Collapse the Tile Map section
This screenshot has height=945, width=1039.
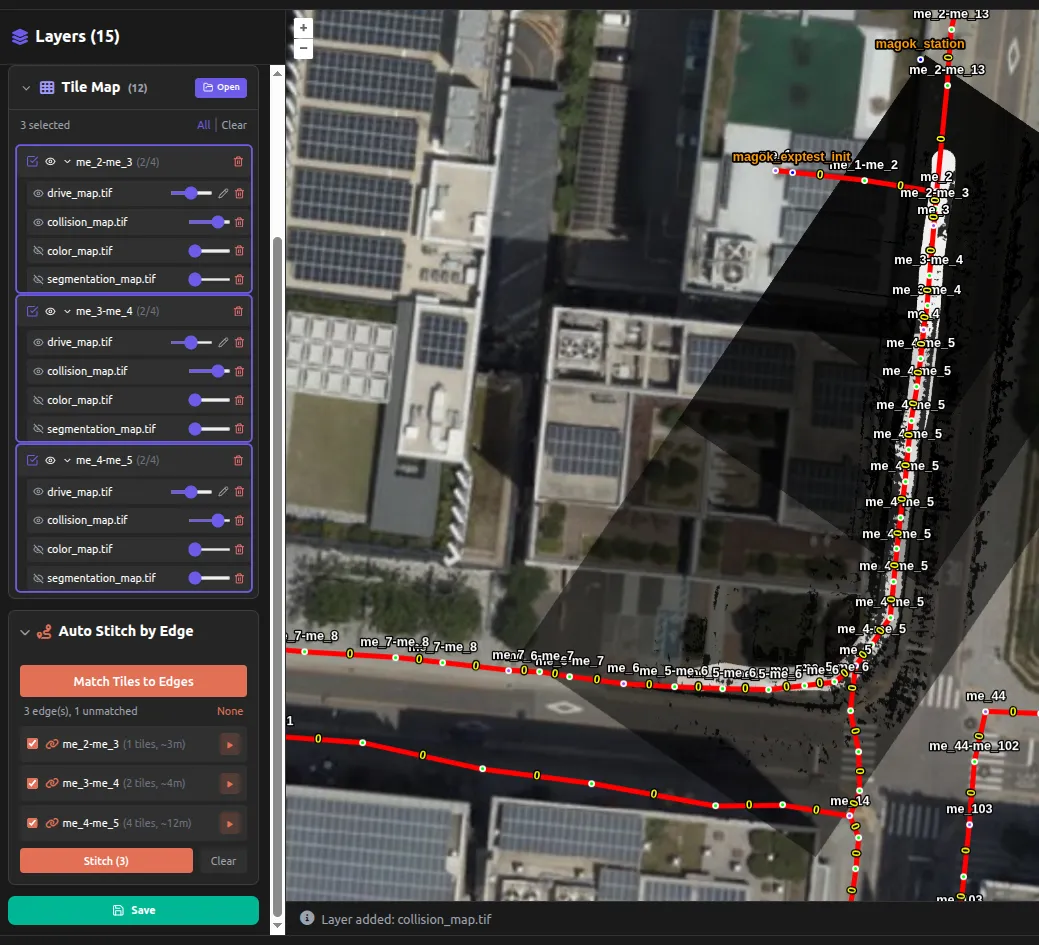pyautogui.click(x=25, y=88)
